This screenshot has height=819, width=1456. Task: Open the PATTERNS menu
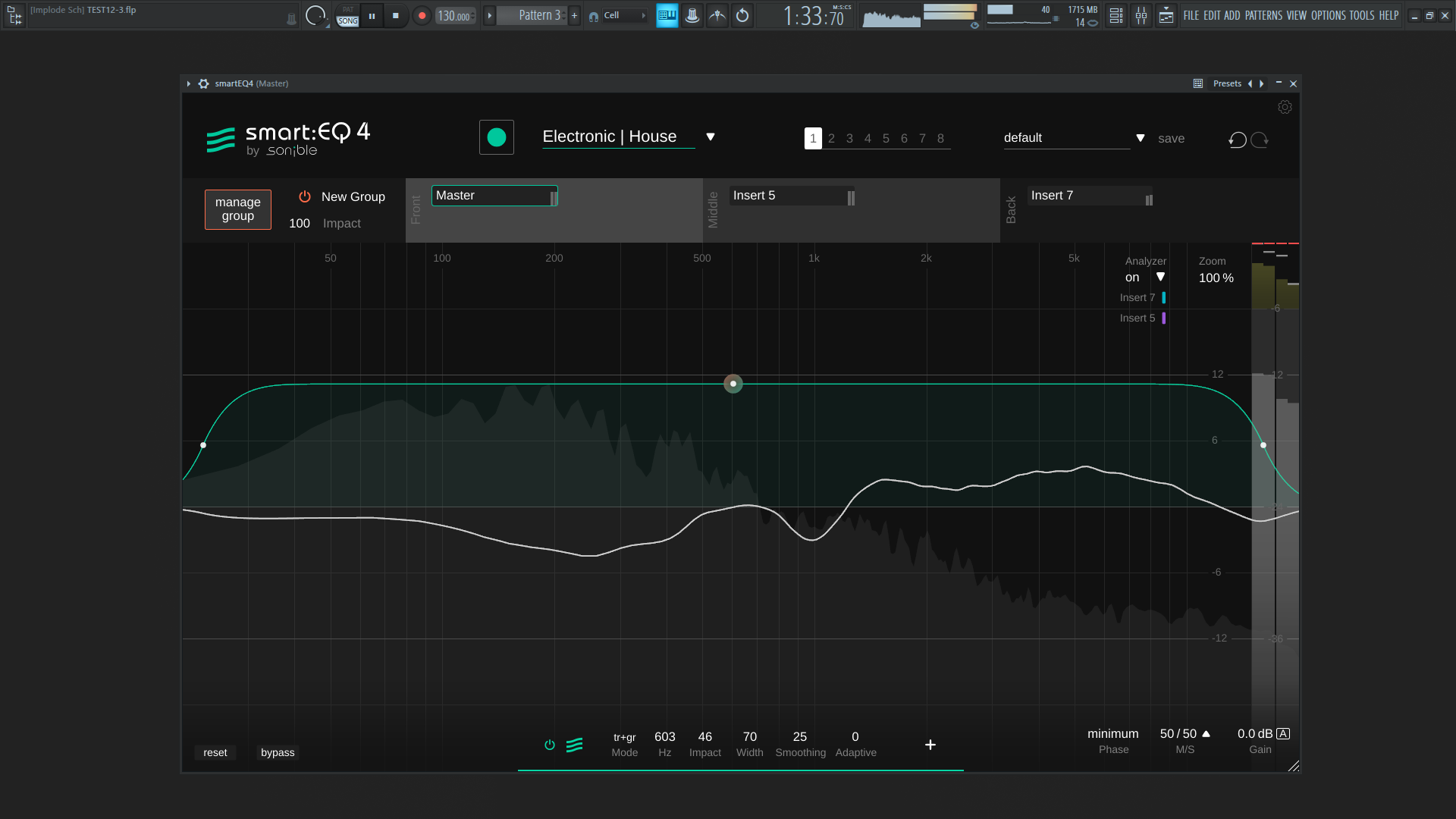[1263, 15]
